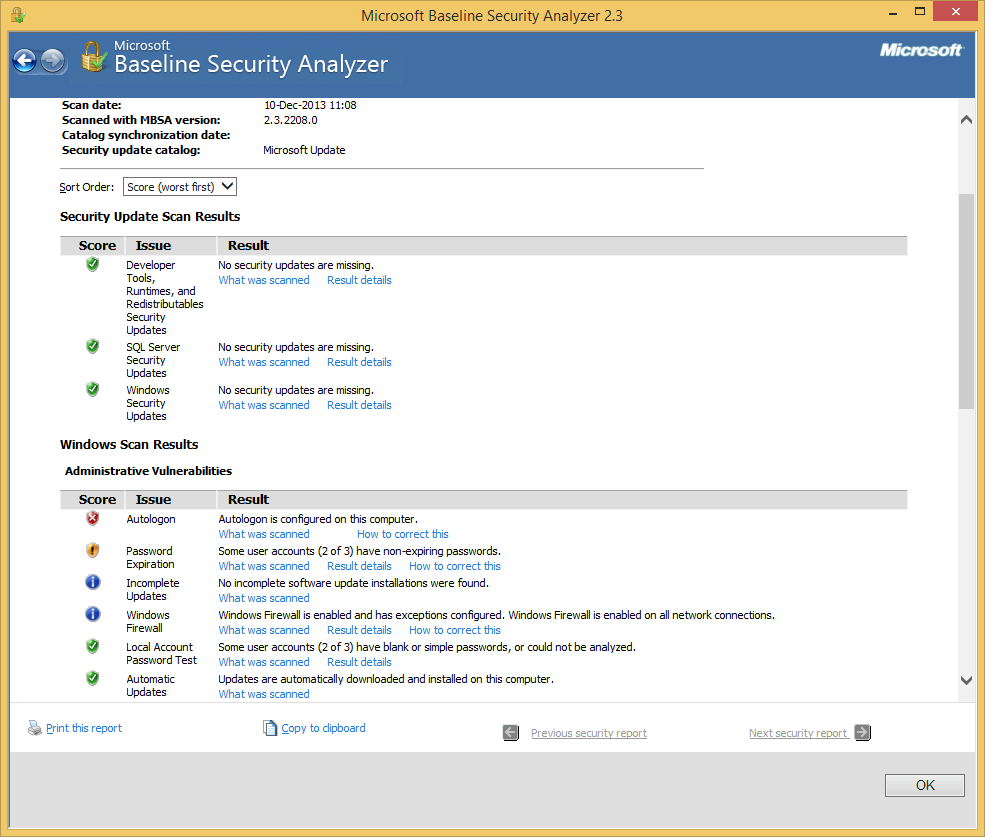This screenshot has height=837, width=985.
Task: Click the vertical scrollbar down arrow
Action: click(x=966, y=679)
